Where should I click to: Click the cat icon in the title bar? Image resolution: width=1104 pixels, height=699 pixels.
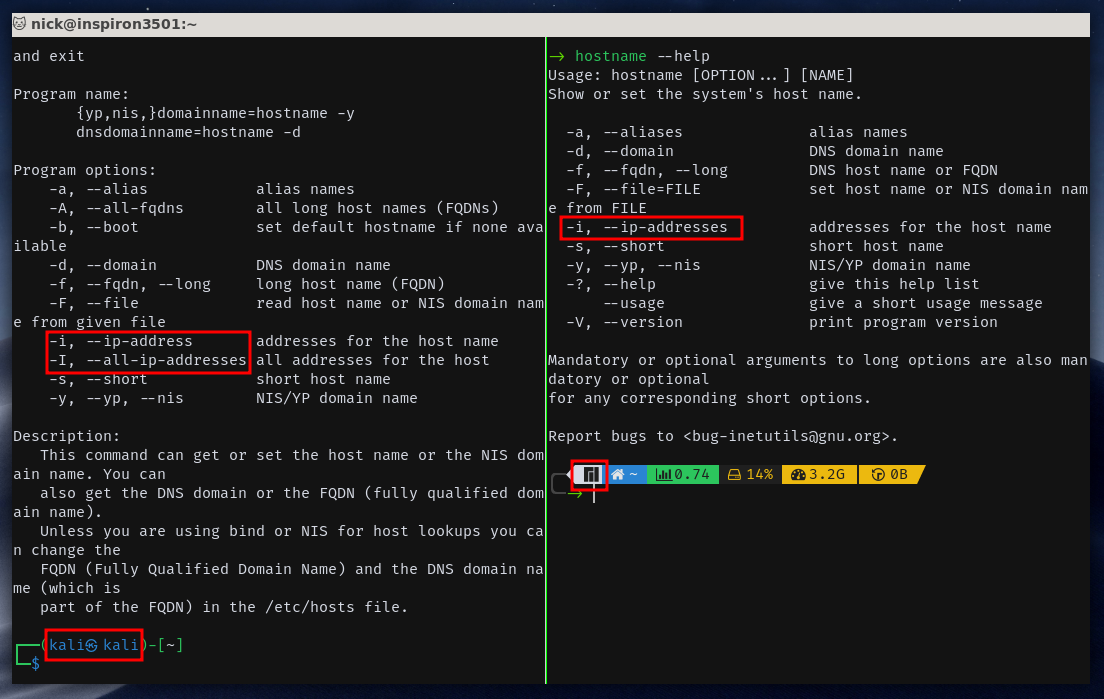pos(20,24)
